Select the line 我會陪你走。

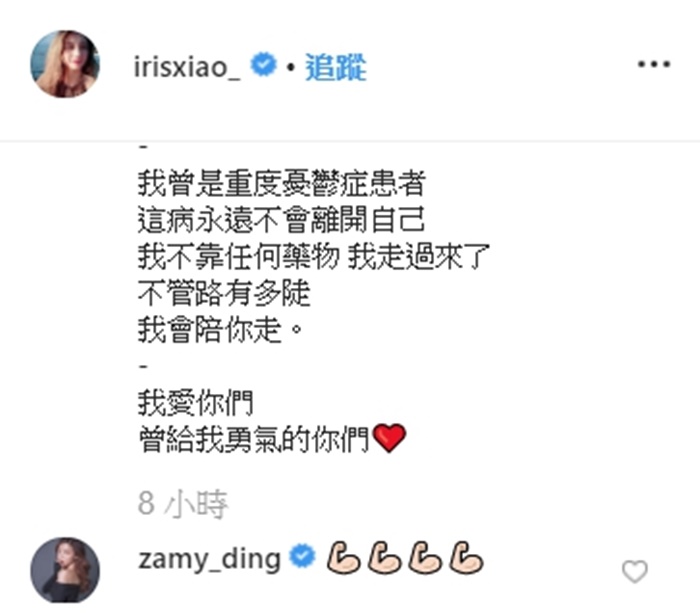[x=221, y=330]
